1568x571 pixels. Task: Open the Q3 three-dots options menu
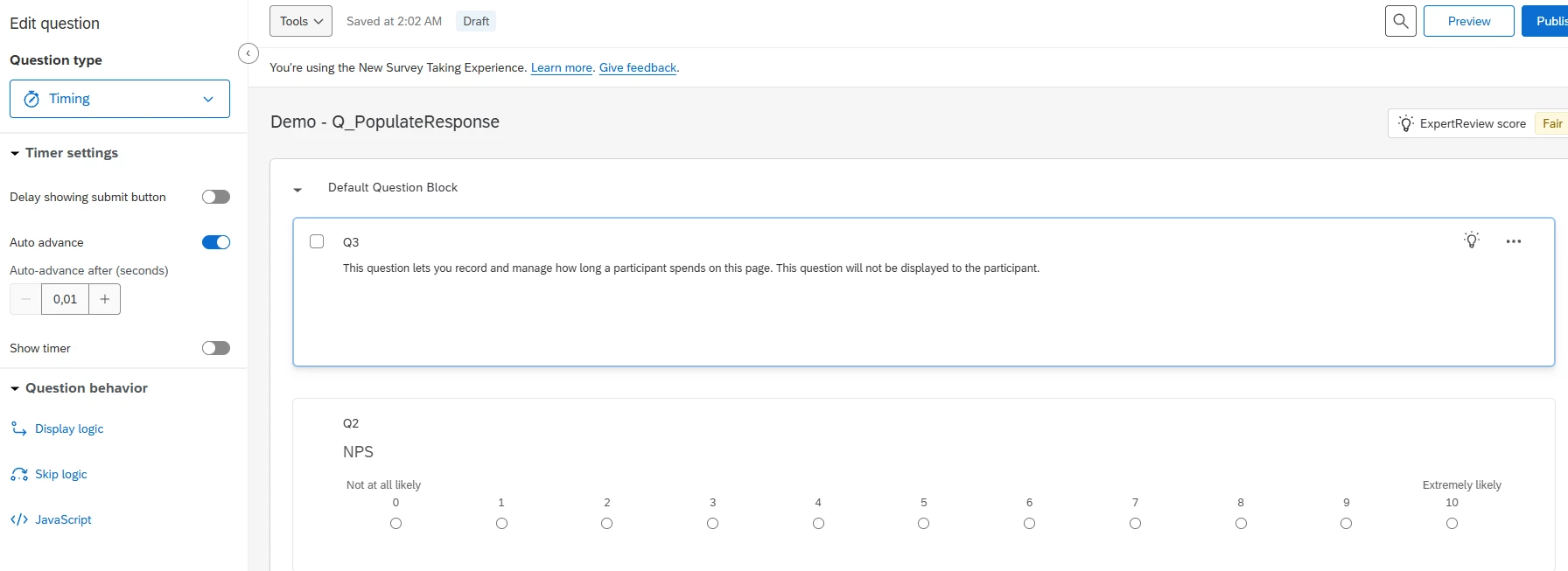(x=1514, y=241)
